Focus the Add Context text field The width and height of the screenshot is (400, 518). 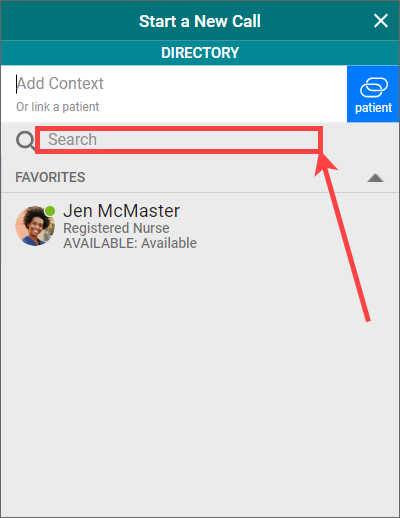pos(173,83)
